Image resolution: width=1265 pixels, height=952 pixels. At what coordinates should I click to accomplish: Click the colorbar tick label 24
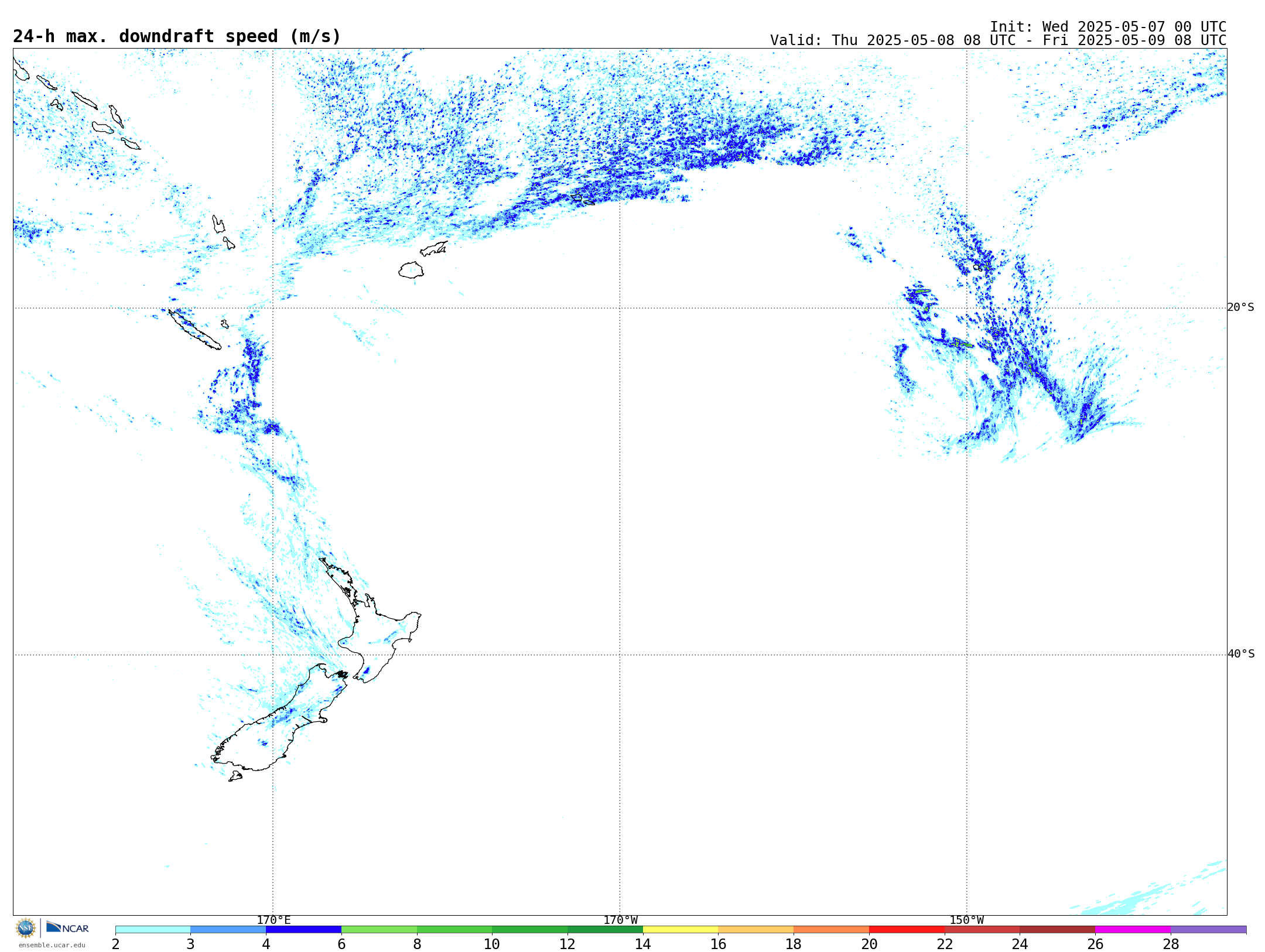[1020, 944]
